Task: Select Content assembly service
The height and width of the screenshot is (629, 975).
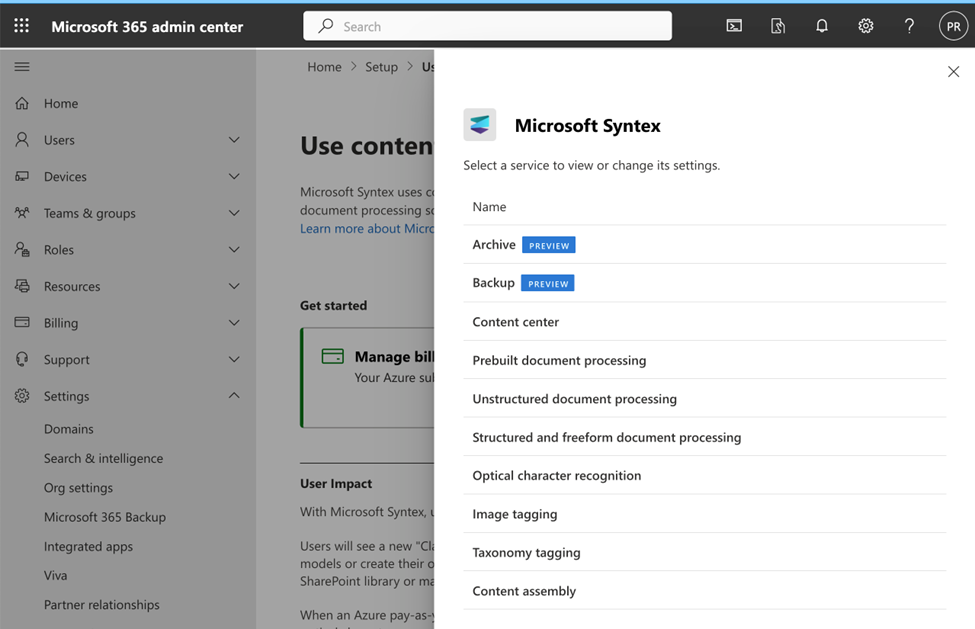Action: [x=705, y=591]
